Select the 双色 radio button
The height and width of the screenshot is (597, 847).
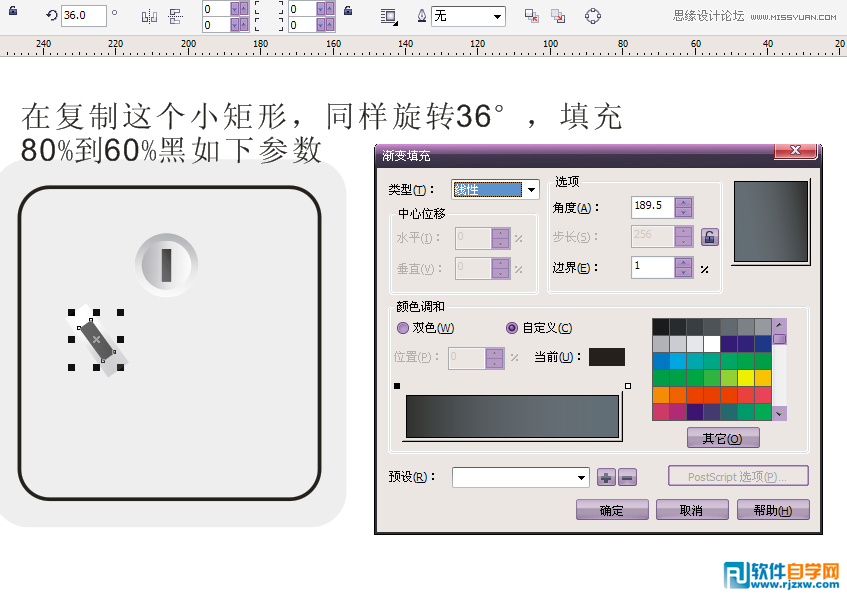[402, 328]
